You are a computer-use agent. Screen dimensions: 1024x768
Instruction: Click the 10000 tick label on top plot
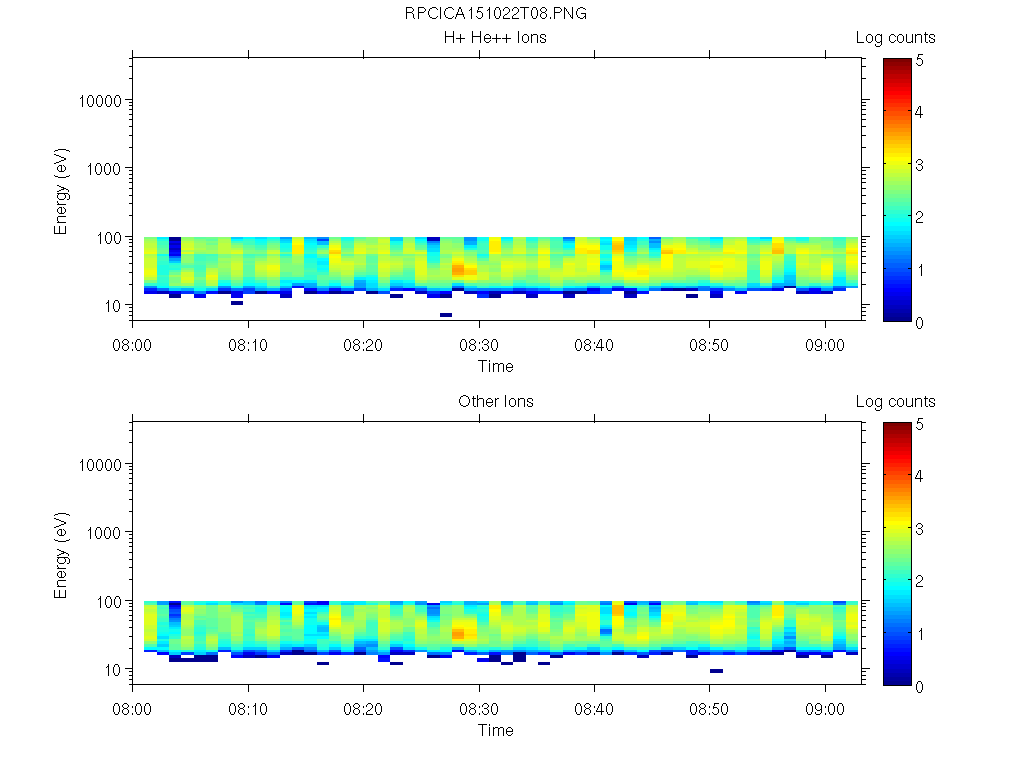click(100, 101)
